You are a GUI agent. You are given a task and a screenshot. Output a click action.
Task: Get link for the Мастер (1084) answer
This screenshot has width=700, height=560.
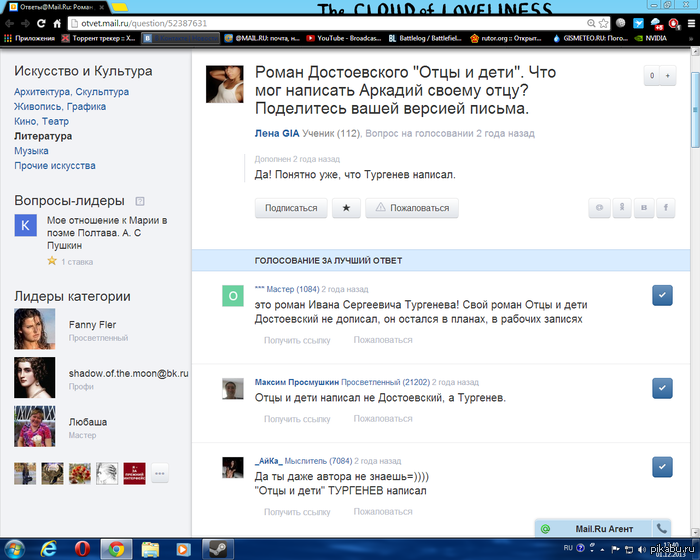pyautogui.click(x=297, y=340)
